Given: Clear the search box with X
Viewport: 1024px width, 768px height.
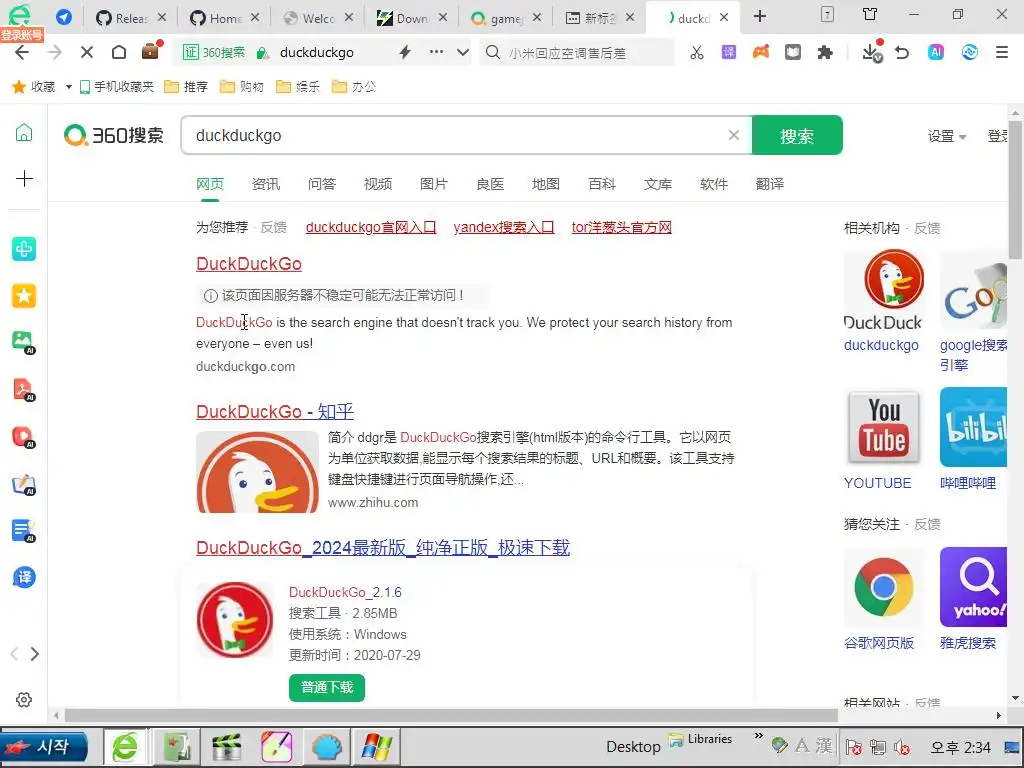Looking at the screenshot, I should coord(733,135).
